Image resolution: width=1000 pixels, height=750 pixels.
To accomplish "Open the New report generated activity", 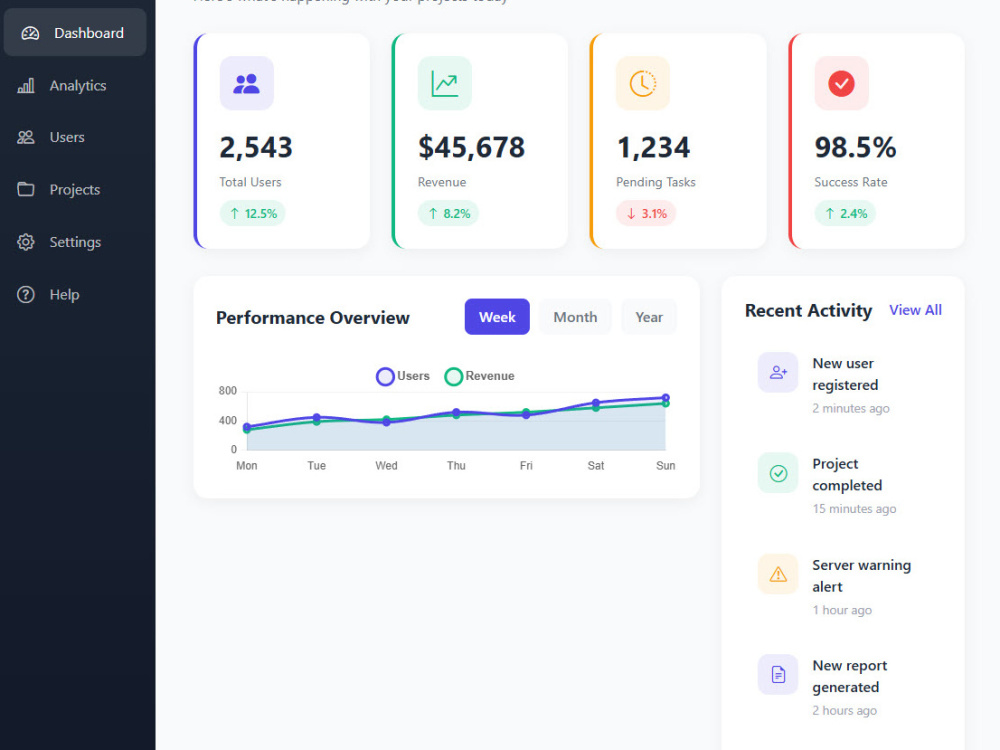I will [843, 687].
